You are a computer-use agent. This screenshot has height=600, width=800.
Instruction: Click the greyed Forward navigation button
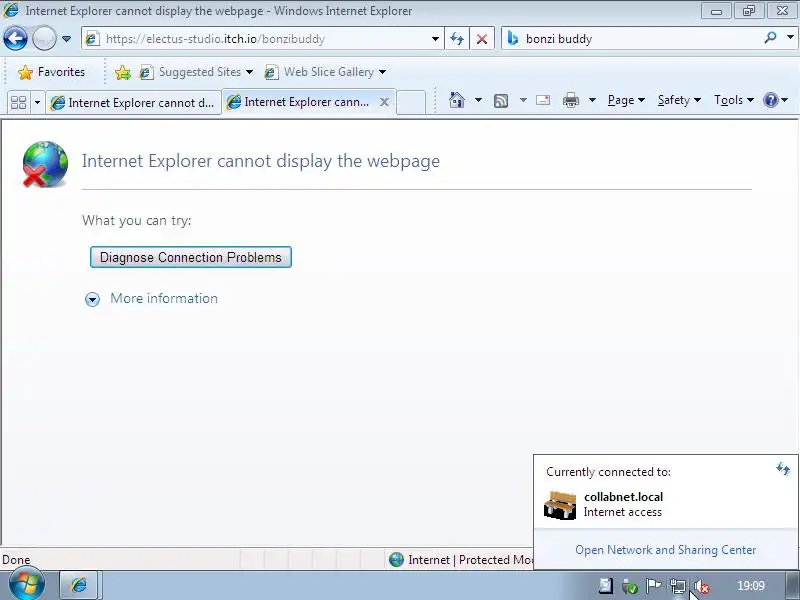(x=44, y=38)
